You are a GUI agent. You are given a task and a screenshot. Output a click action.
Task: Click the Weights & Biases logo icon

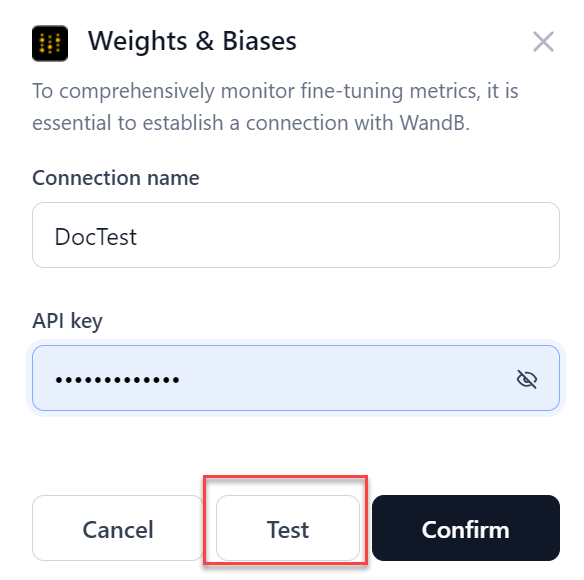[x=50, y=43]
